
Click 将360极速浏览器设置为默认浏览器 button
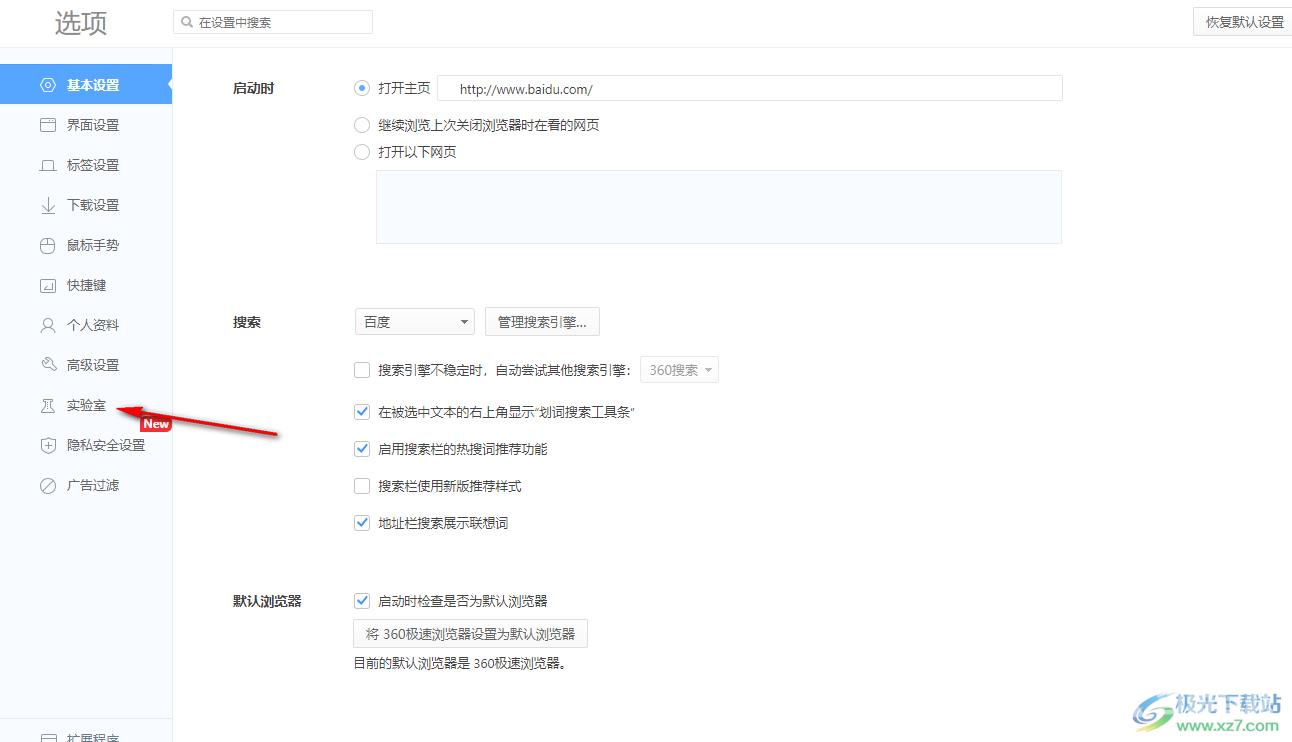(471, 634)
